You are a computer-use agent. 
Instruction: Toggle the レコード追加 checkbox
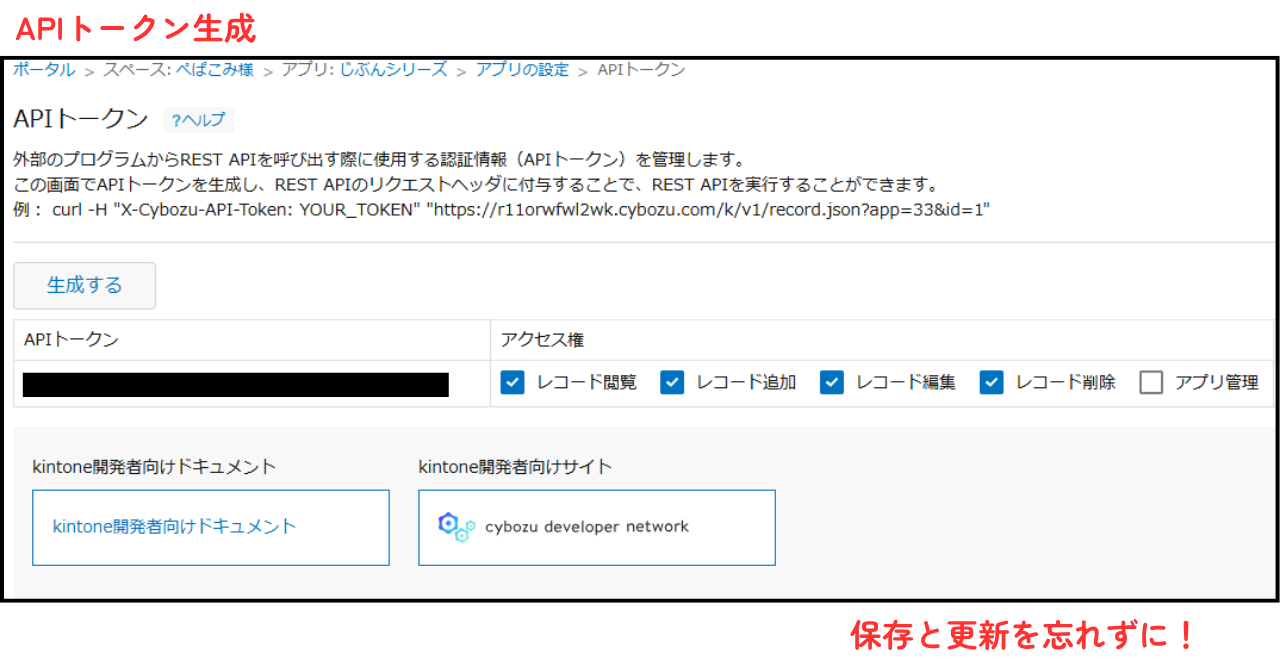tap(672, 382)
